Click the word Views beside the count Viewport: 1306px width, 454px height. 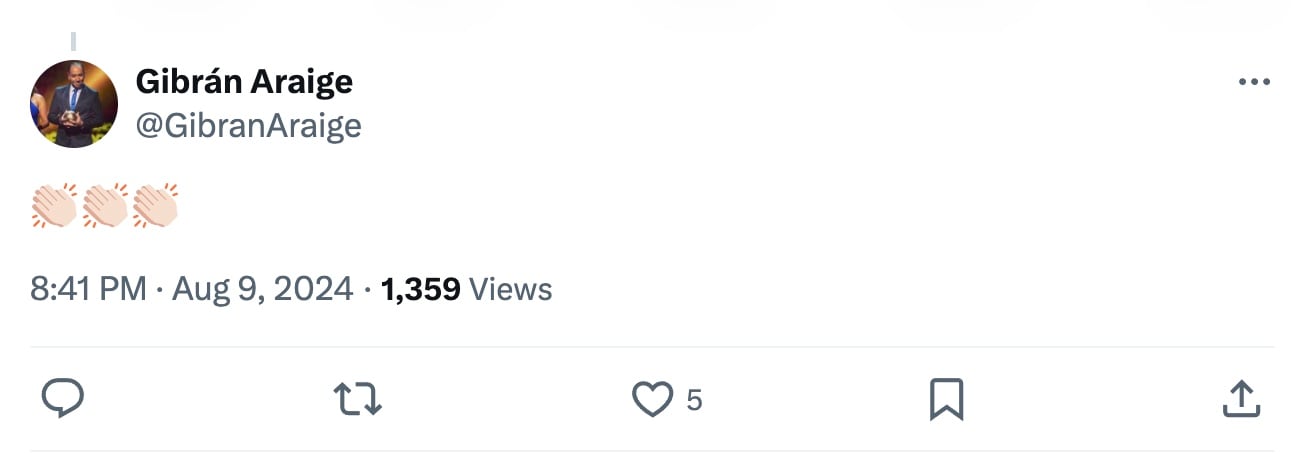click(510, 290)
